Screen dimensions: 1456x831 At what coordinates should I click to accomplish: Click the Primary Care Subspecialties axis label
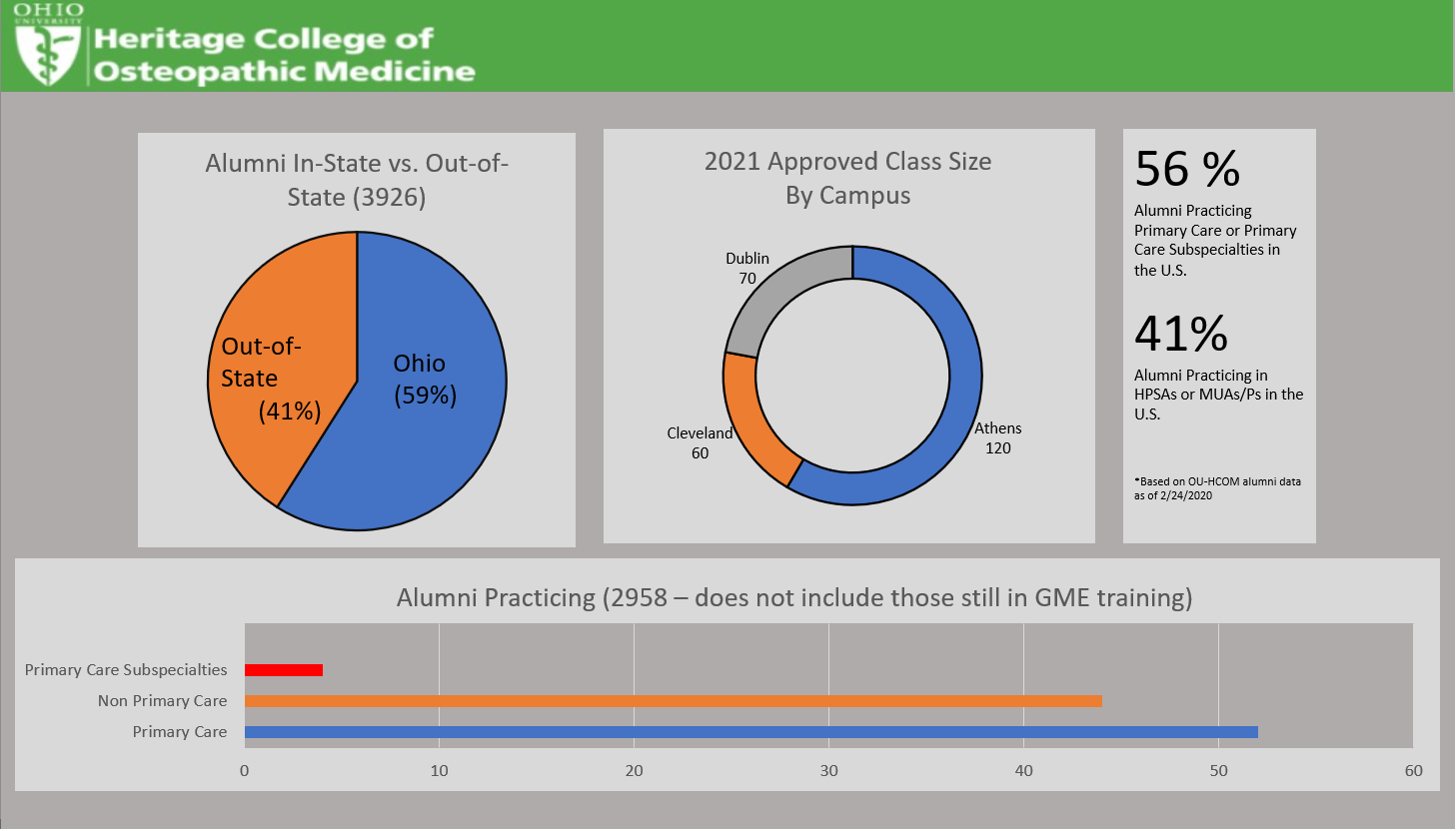click(x=126, y=670)
